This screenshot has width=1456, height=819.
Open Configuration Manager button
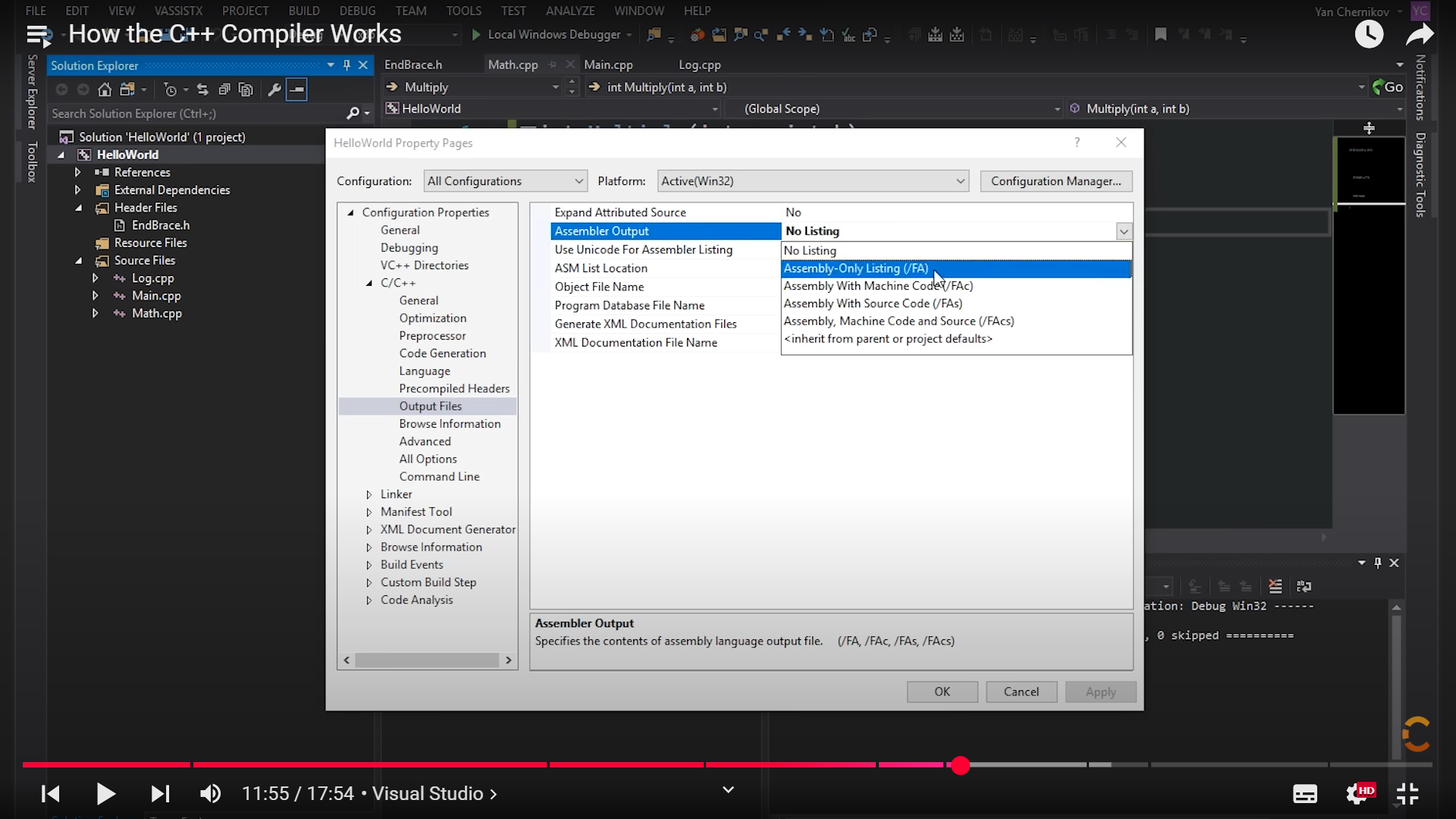(1056, 181)
